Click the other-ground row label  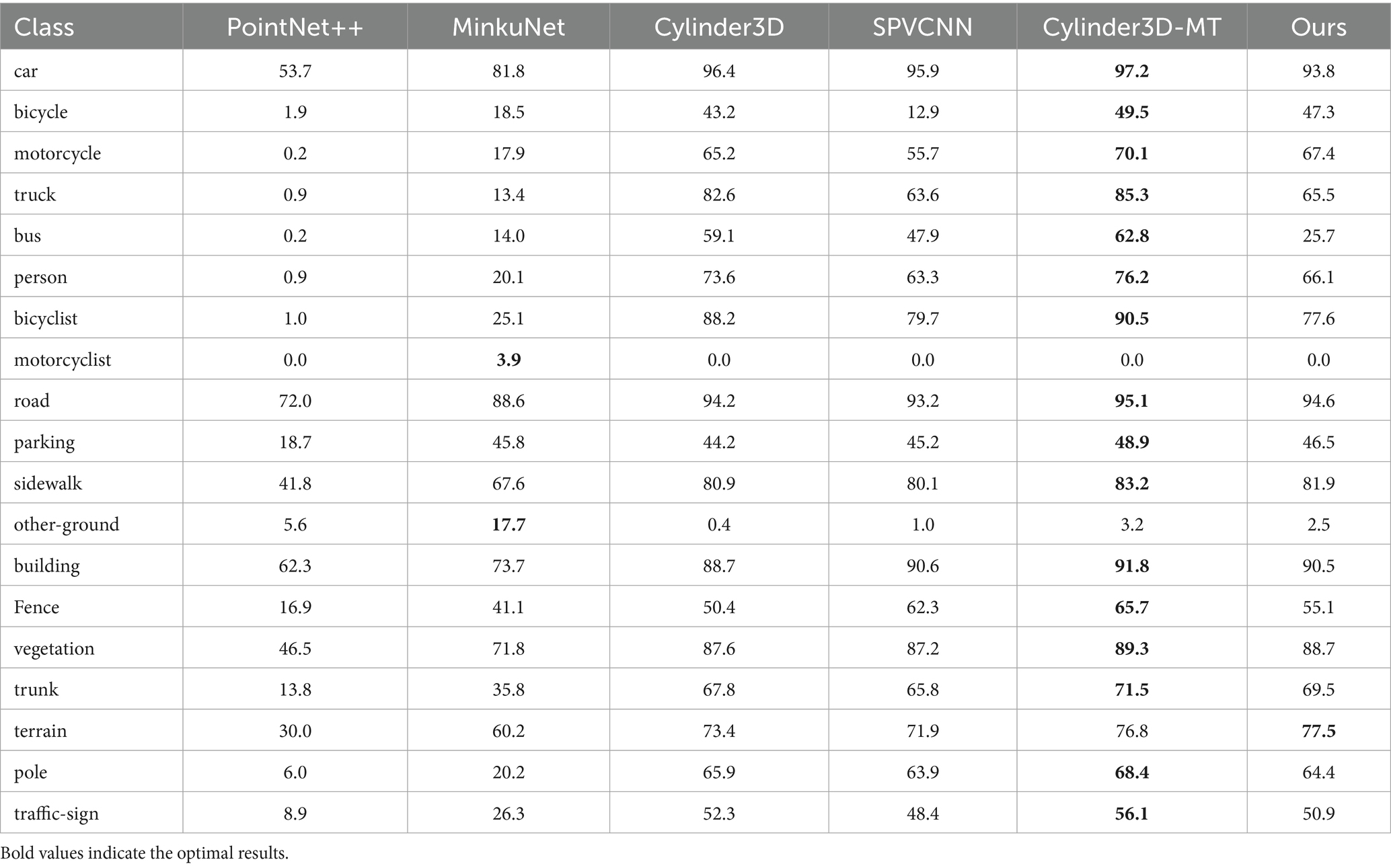[x=67, y=524]
